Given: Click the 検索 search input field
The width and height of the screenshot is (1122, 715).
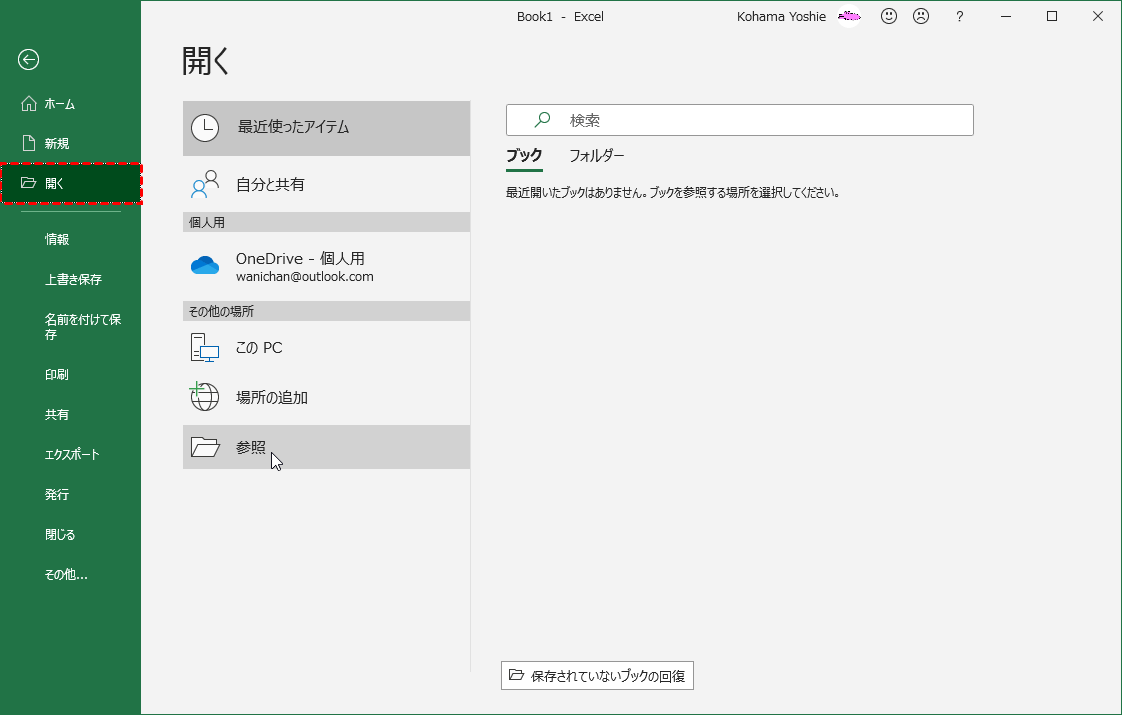Looking at the screenshot, I should (x=760, y=120).
